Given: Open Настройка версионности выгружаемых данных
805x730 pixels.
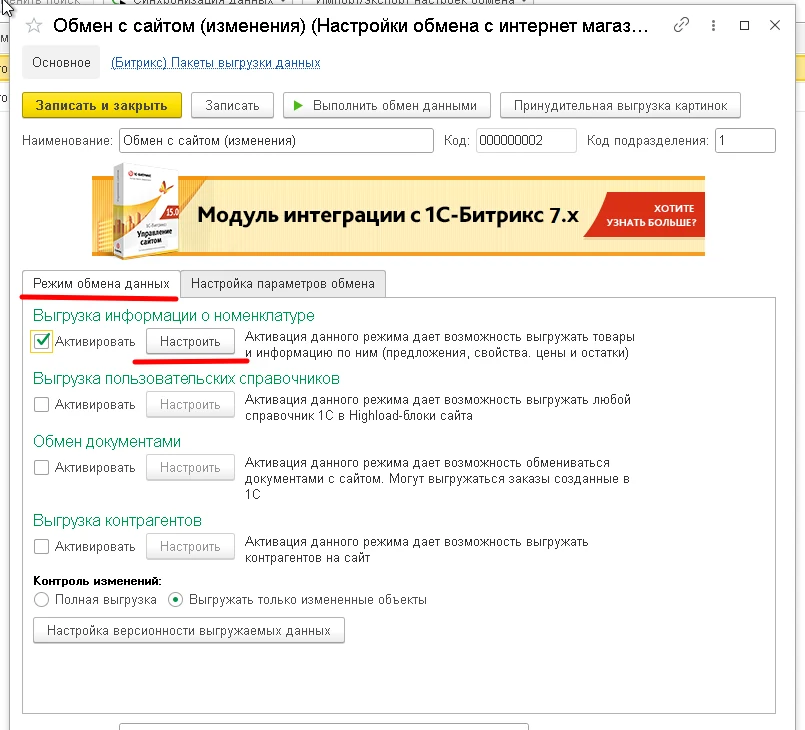Looking at the screenshot, I should point(188,630).
